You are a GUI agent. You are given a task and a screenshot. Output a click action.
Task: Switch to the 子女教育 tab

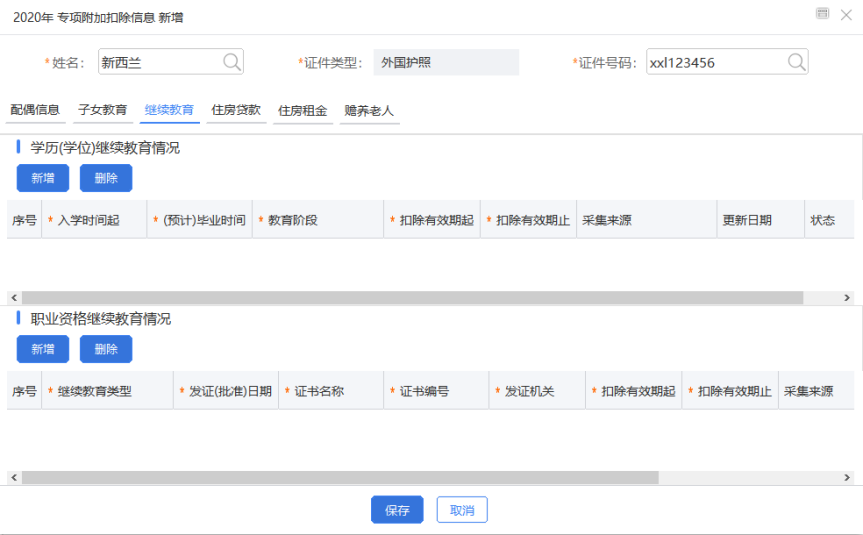[x=103, y=110]
